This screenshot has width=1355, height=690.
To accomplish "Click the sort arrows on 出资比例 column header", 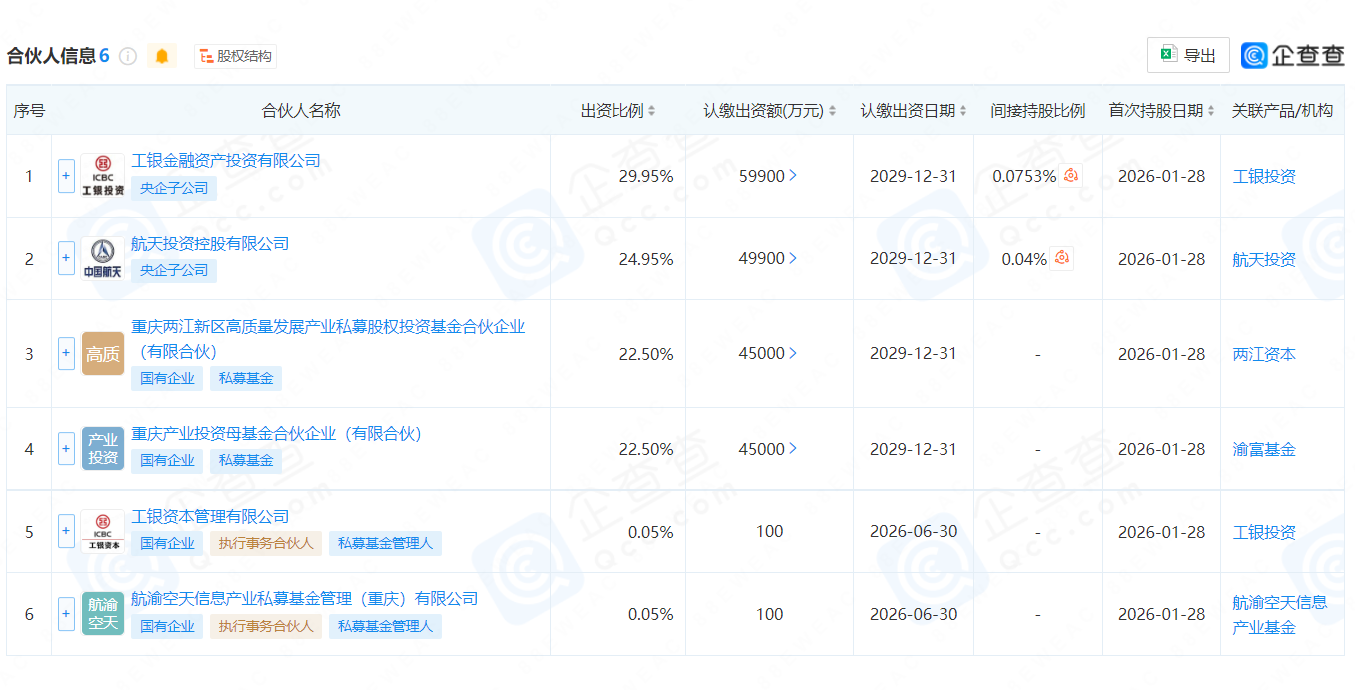I will (650, 110).
